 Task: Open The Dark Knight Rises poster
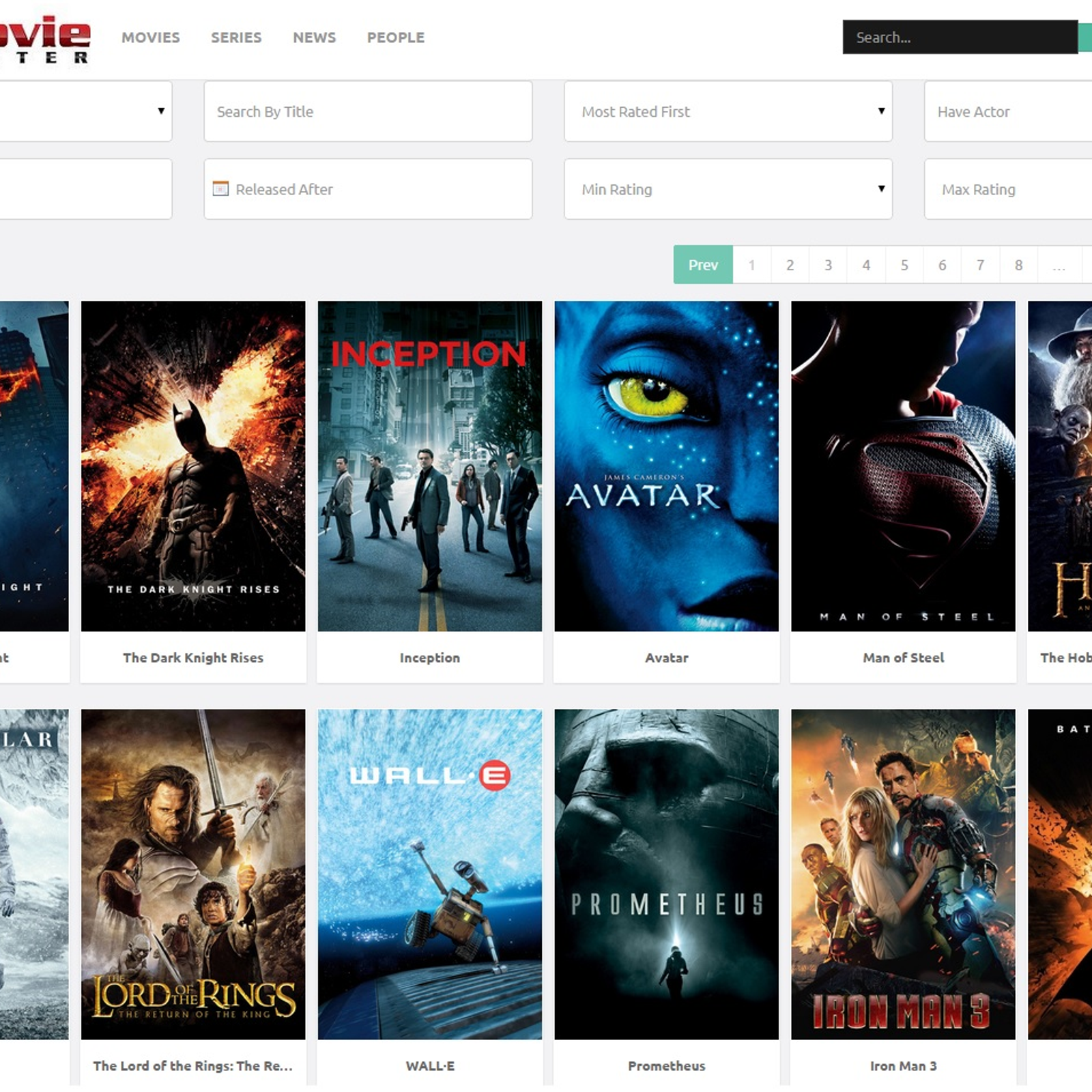tap(193, 466)
